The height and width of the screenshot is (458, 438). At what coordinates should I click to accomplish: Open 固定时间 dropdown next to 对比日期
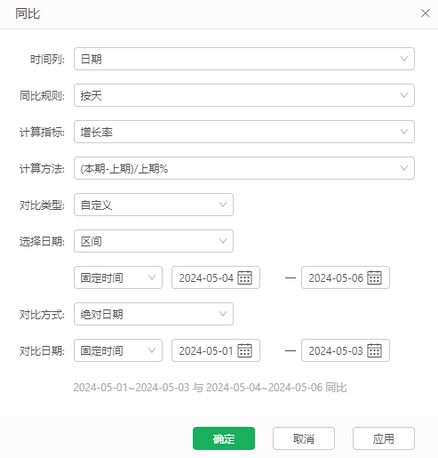click(x=118, y=350)
